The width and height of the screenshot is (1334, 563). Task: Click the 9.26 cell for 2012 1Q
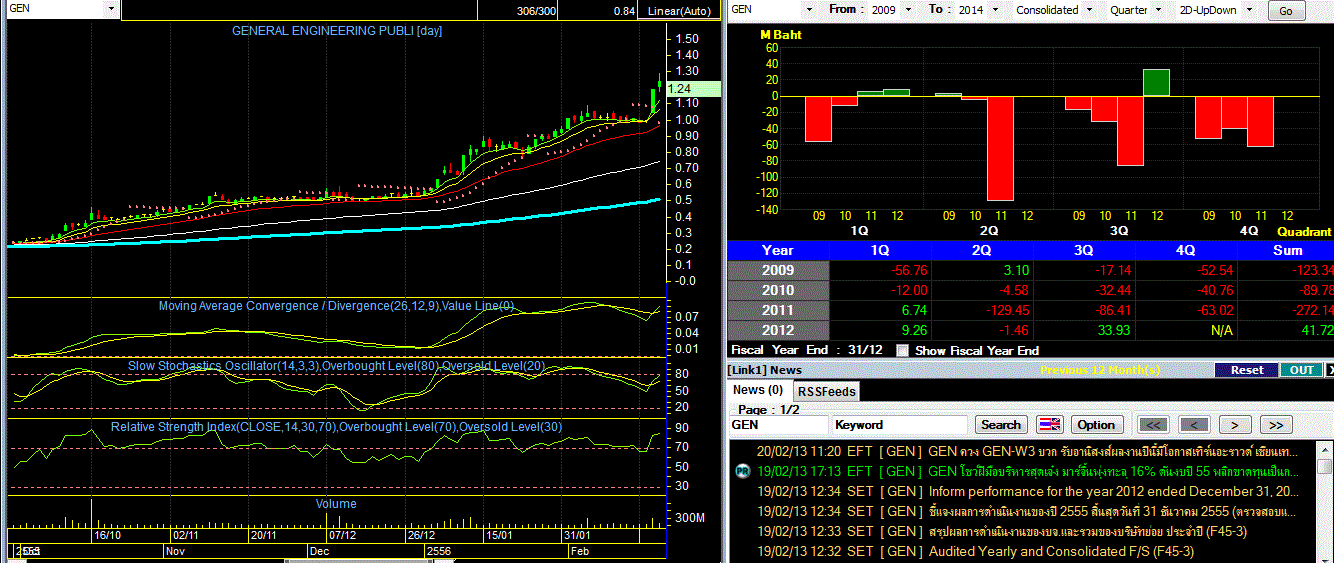882,330
